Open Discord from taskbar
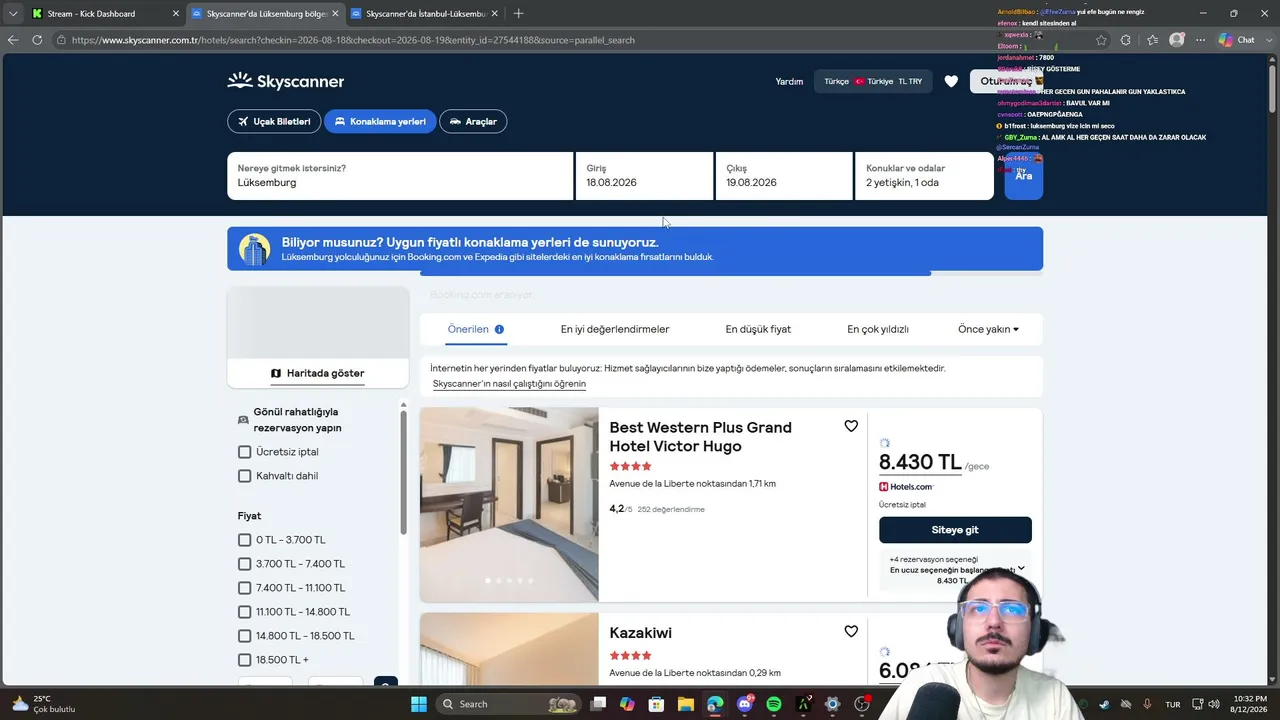The width and height of the screenshot is (1280, 720). [x=744, y=704]
